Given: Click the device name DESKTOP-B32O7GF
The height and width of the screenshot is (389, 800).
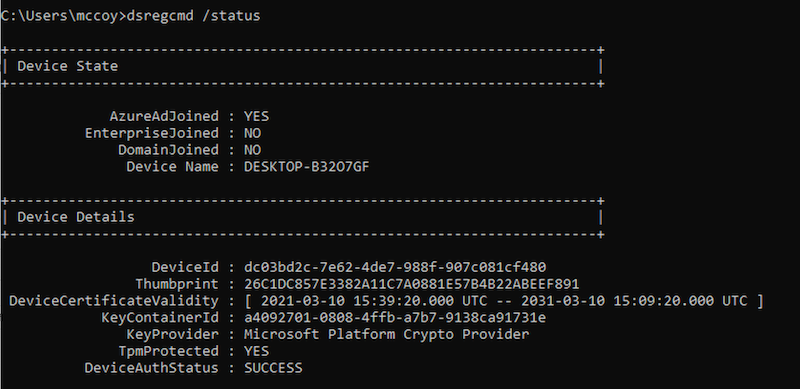Looking at the screenshot, I should coord(307,167).
